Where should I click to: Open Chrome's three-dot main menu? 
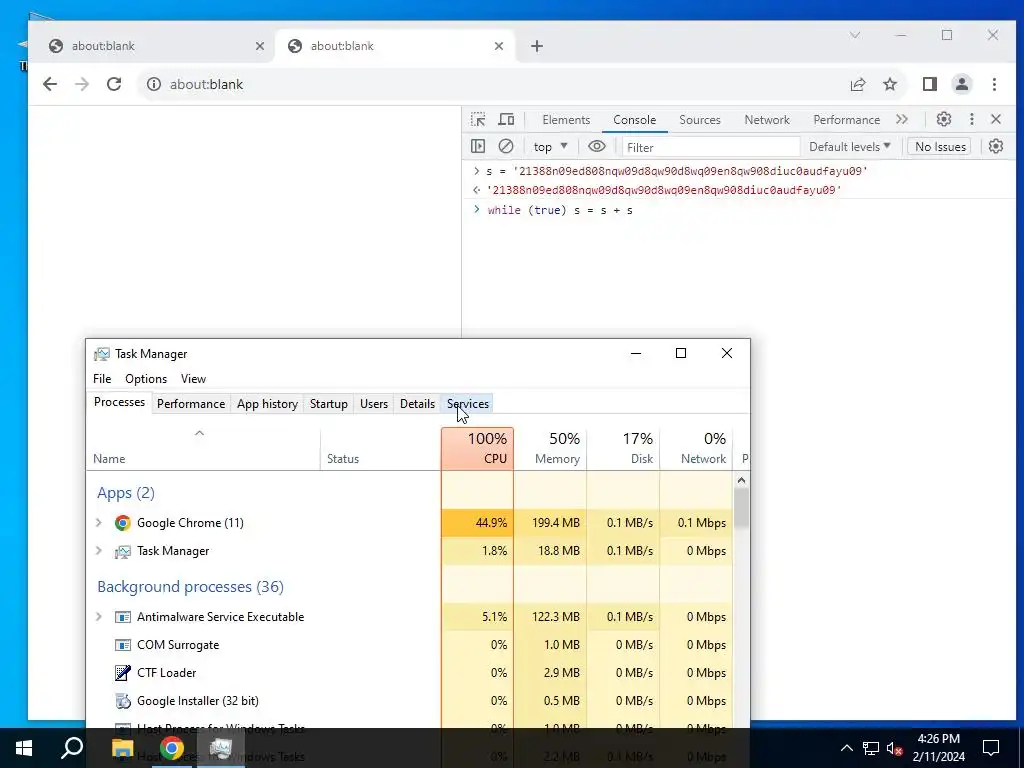tap(994, 84)
